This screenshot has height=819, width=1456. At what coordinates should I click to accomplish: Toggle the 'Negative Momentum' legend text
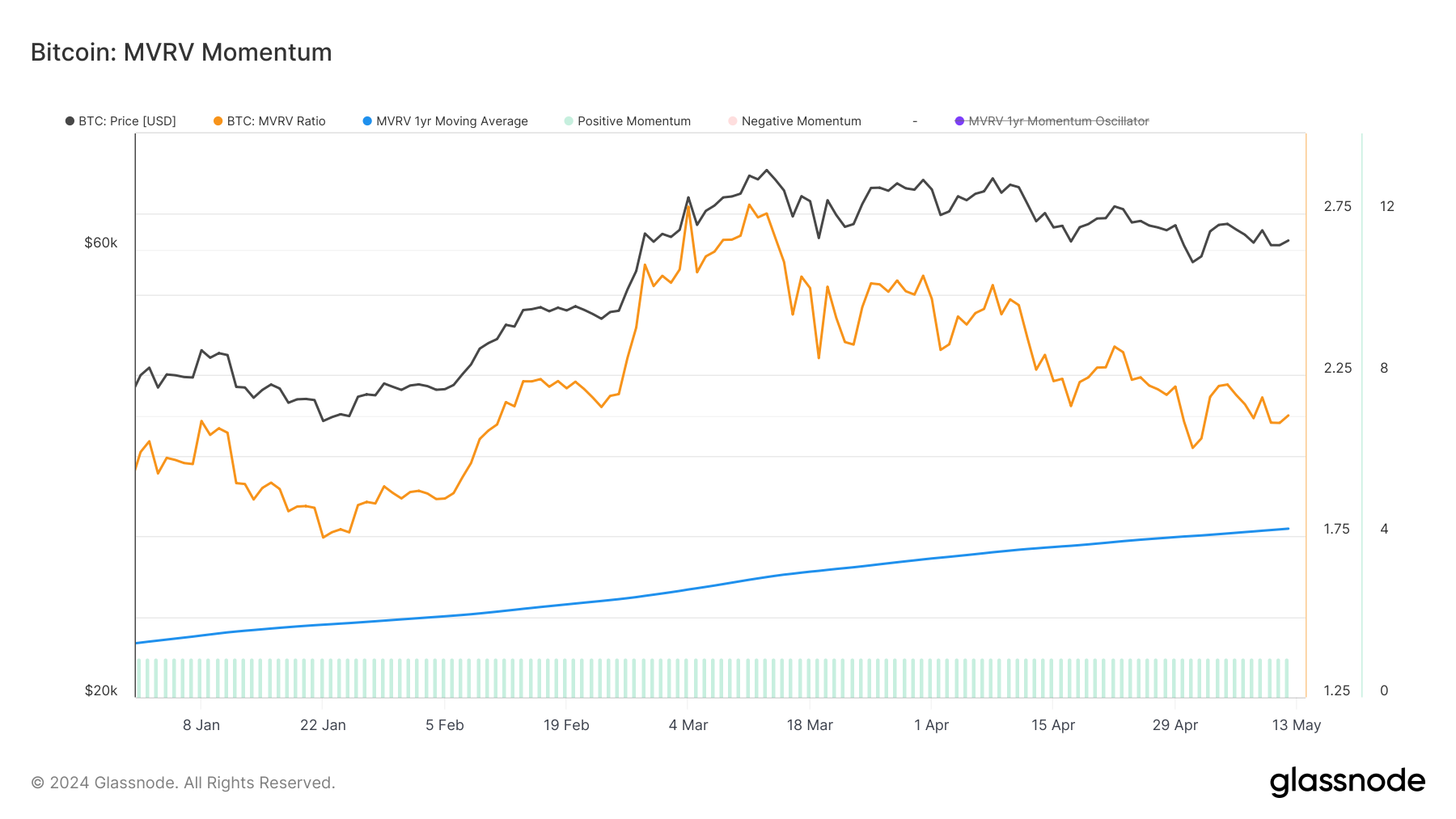[x=801, y=121]
